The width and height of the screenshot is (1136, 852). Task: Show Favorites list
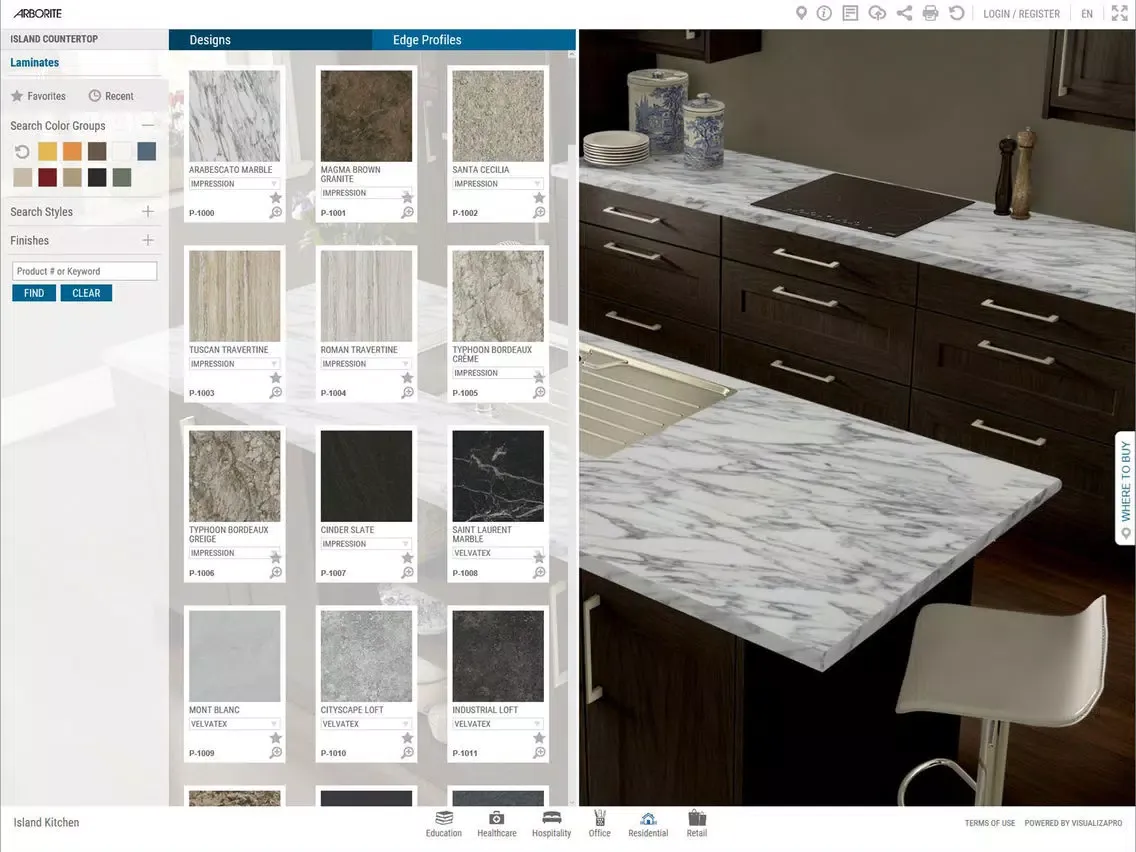38,96
